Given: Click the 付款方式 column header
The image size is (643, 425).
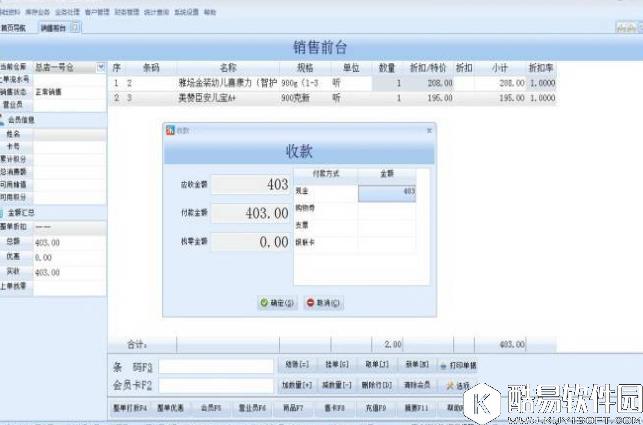Looking at the screenshot, I should (326, 174).
